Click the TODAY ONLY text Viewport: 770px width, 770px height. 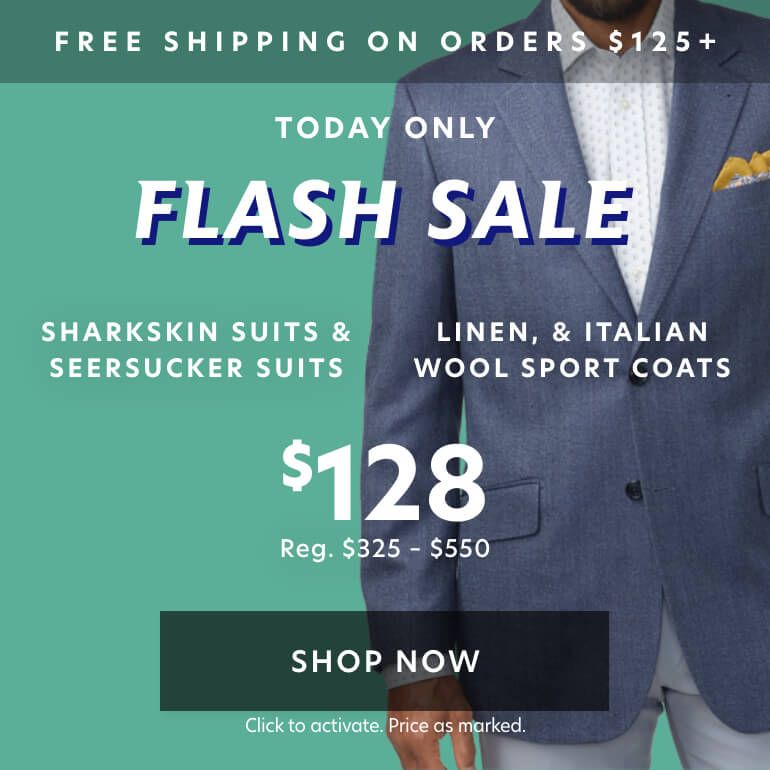[x=385, y=128]
